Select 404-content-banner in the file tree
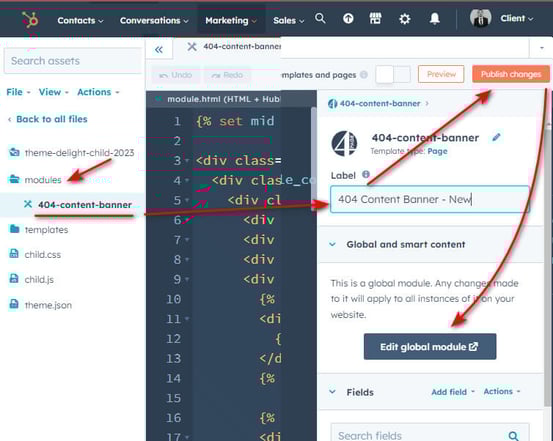Screen dimensions: 553x441 click(x=85, y=205)
